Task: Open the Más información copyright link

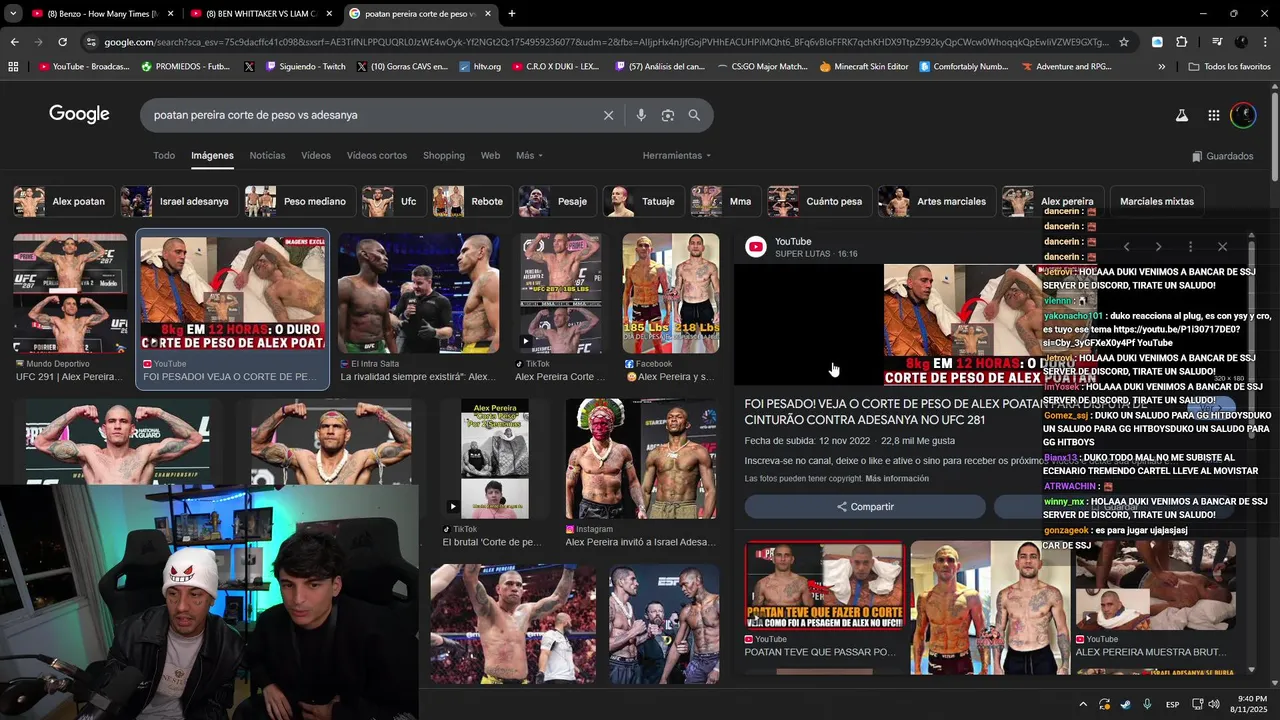Action: (897, 479)
